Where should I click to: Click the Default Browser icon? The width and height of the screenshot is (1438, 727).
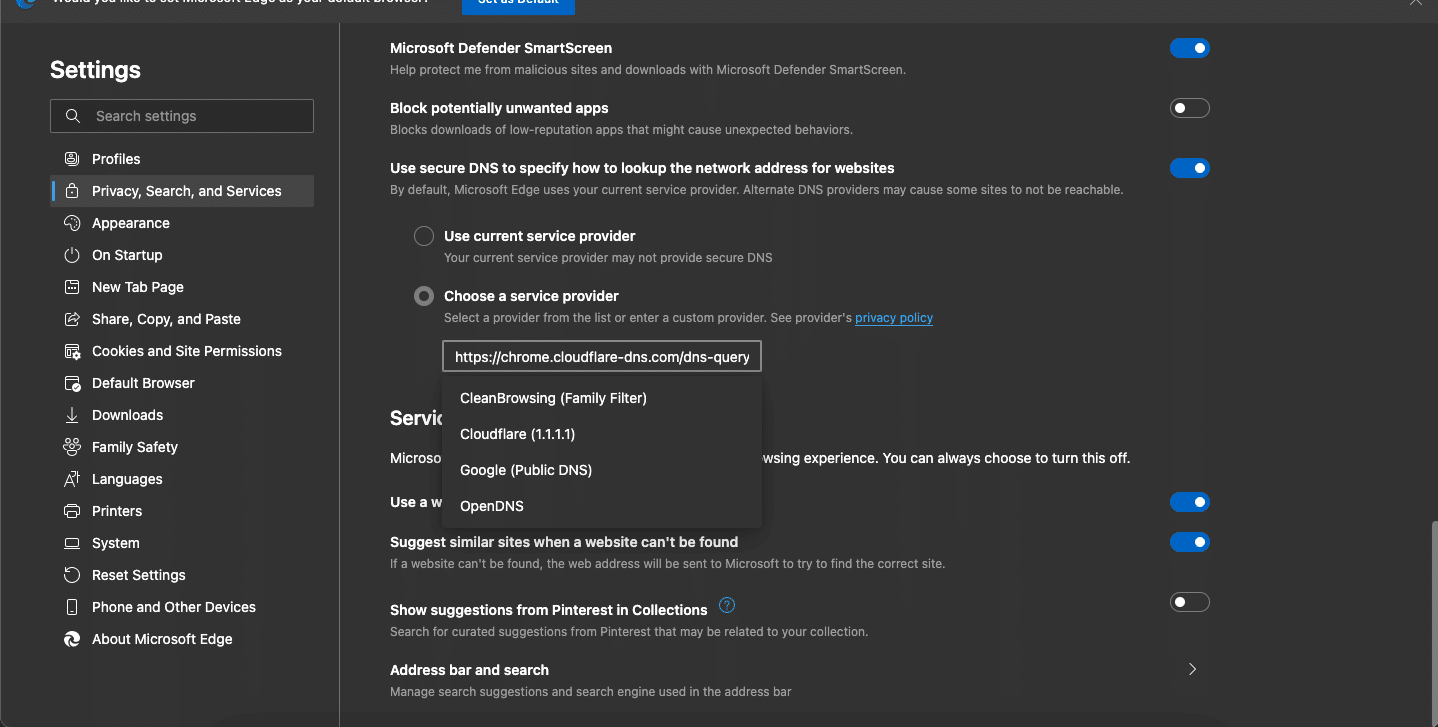72,383
